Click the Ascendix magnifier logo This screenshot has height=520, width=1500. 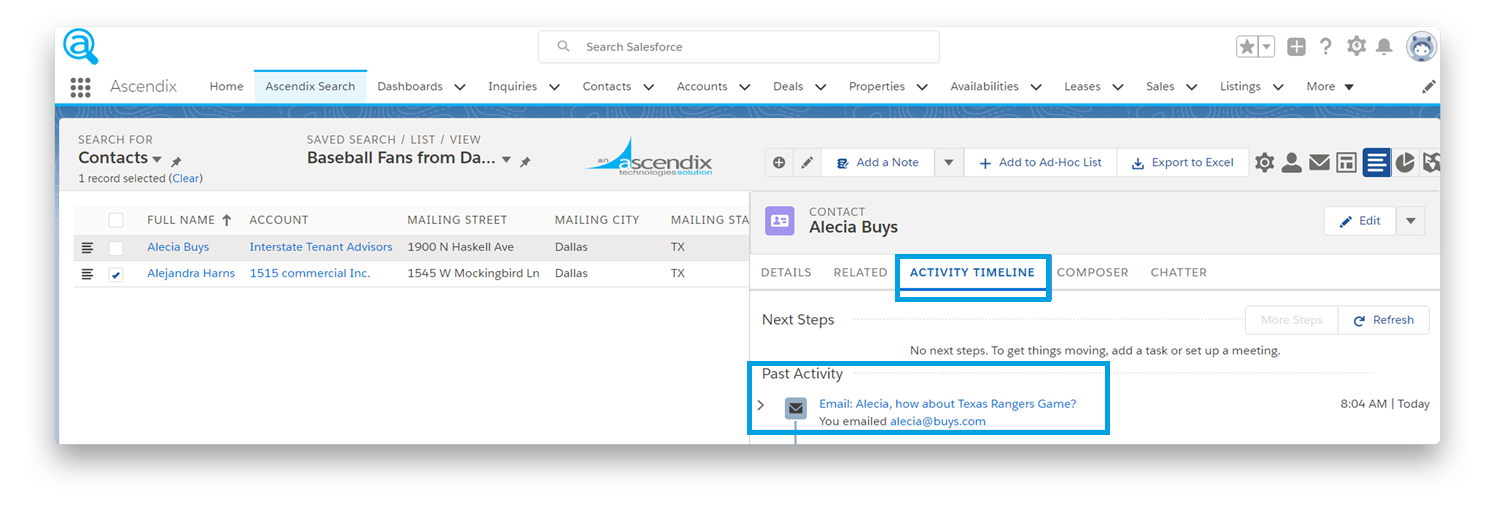(80, 47)
